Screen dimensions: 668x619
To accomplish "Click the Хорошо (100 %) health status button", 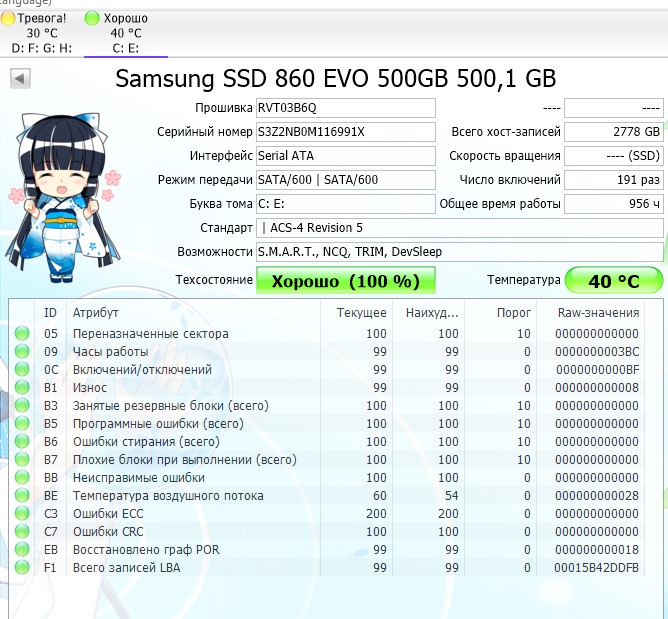I will pyautogui.click(x=346, y=280).
